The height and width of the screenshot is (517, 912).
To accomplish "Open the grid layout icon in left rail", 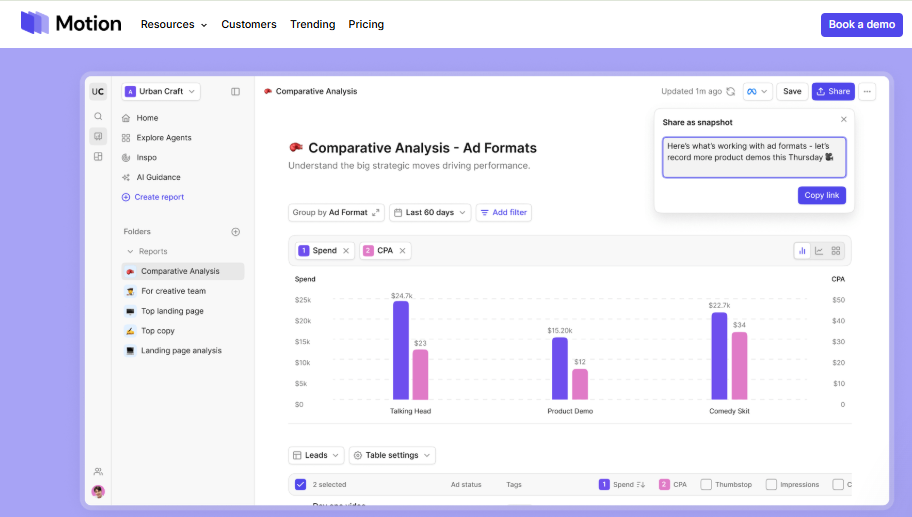I will [x=98, y=156].
